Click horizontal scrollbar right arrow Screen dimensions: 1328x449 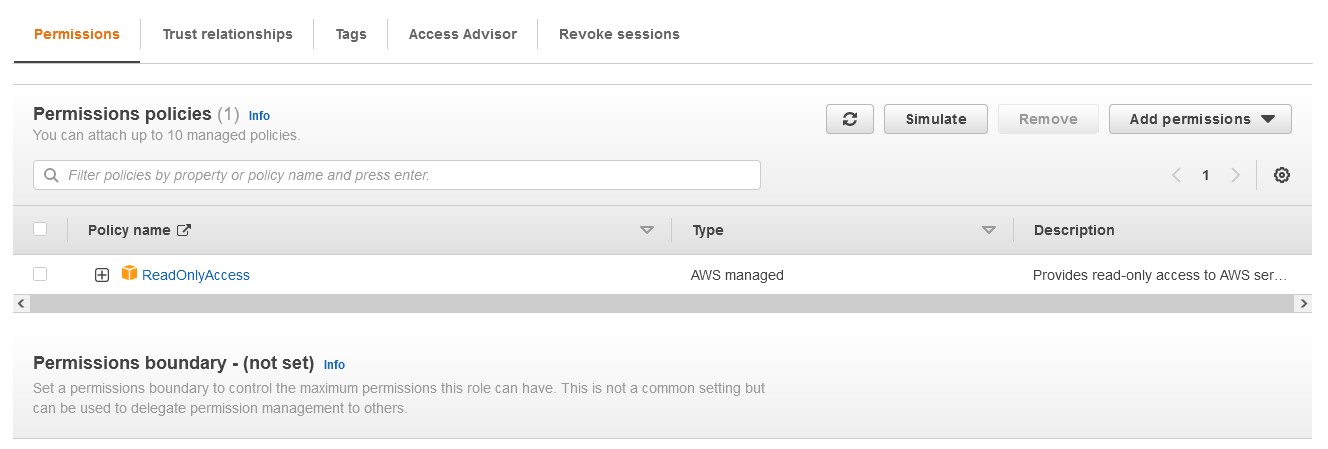1302,302
